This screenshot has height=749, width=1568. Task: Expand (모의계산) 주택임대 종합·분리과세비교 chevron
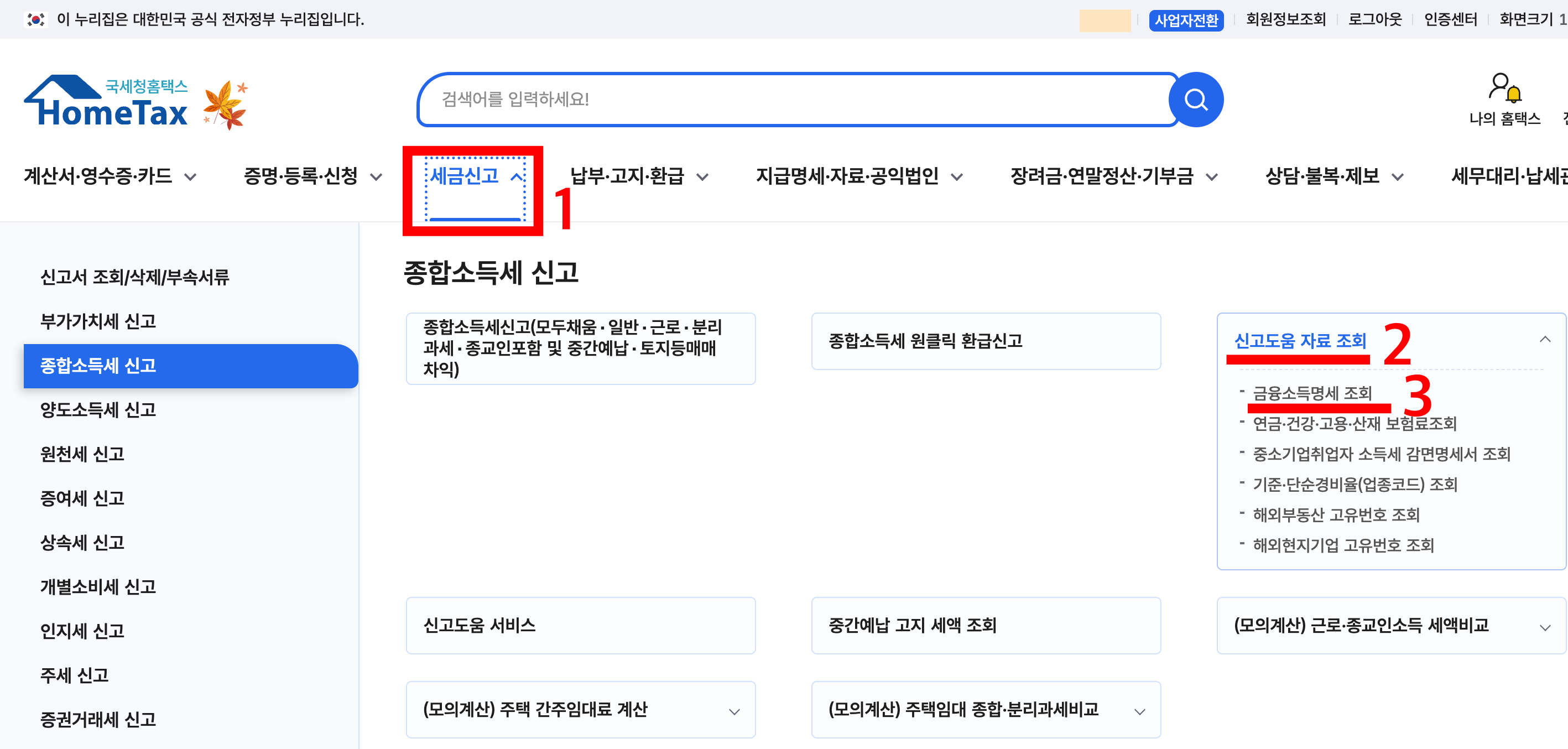pos(1139,711)
